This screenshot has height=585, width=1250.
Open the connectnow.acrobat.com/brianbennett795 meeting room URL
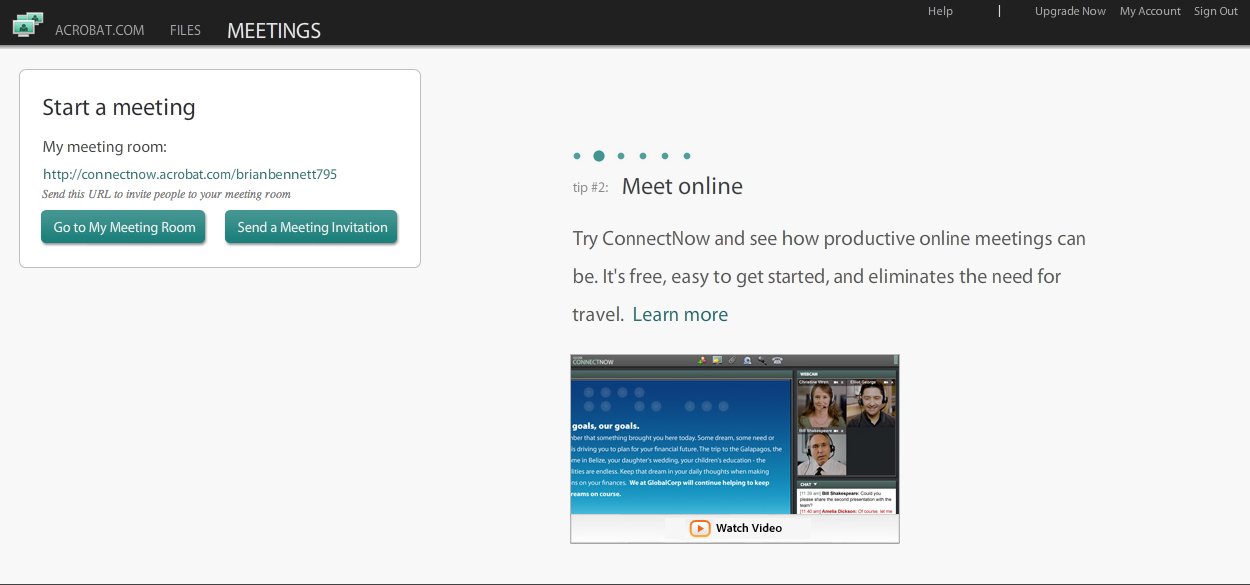point(190,174)
